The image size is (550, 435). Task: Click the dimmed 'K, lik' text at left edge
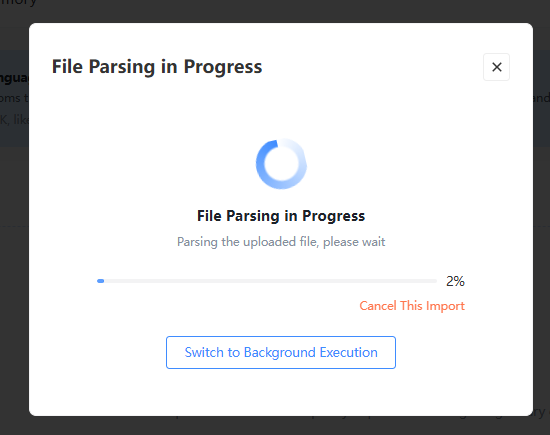(14, 120)
